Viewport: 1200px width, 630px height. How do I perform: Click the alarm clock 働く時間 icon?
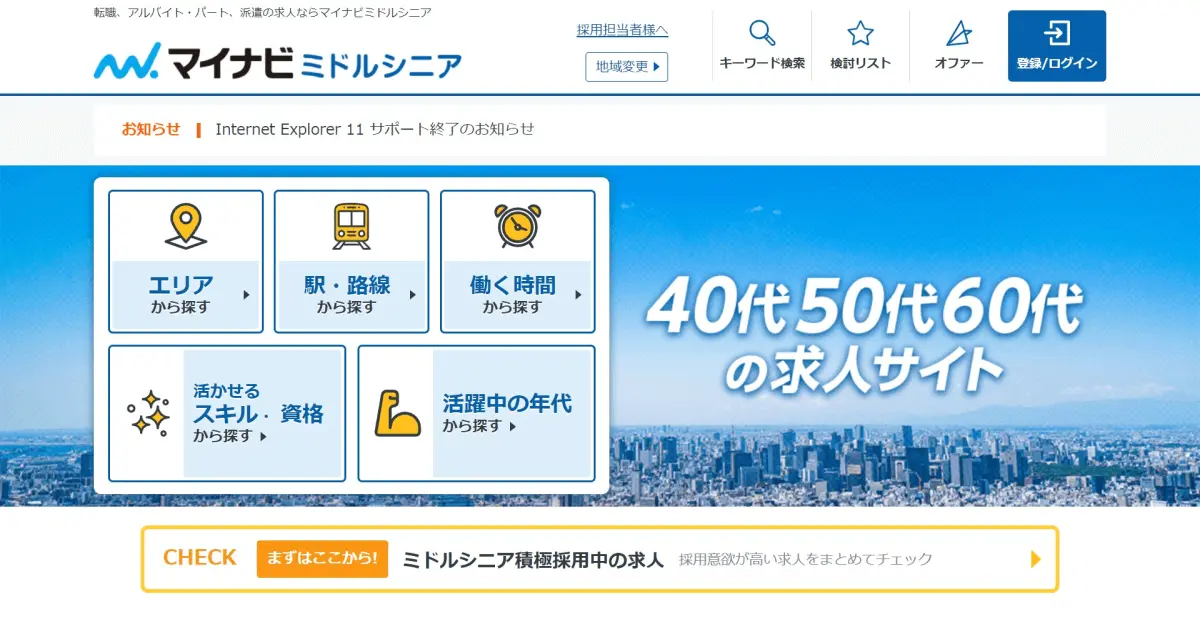click(517, 226)
